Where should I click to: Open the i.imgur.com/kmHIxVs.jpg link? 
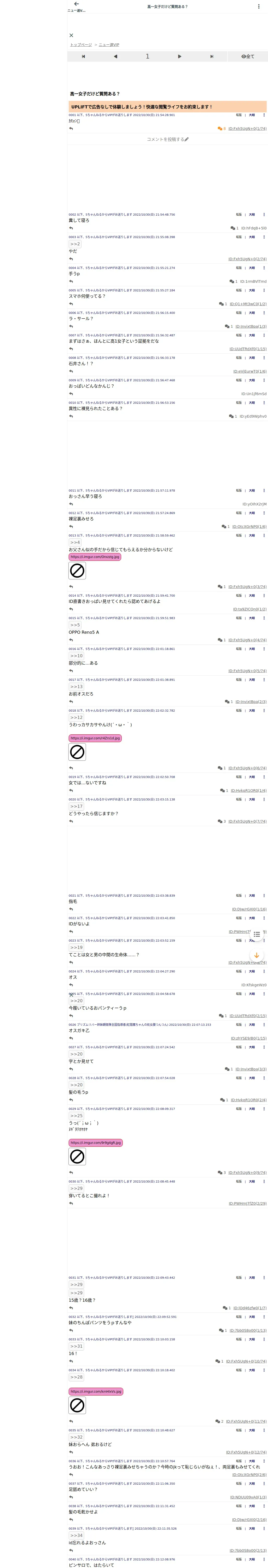pos(96,1392)
